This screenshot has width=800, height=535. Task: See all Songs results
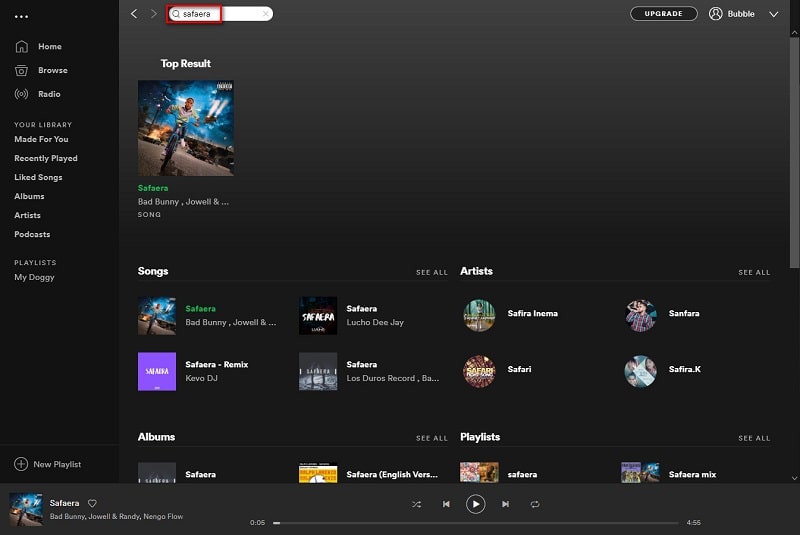[432, 272]
